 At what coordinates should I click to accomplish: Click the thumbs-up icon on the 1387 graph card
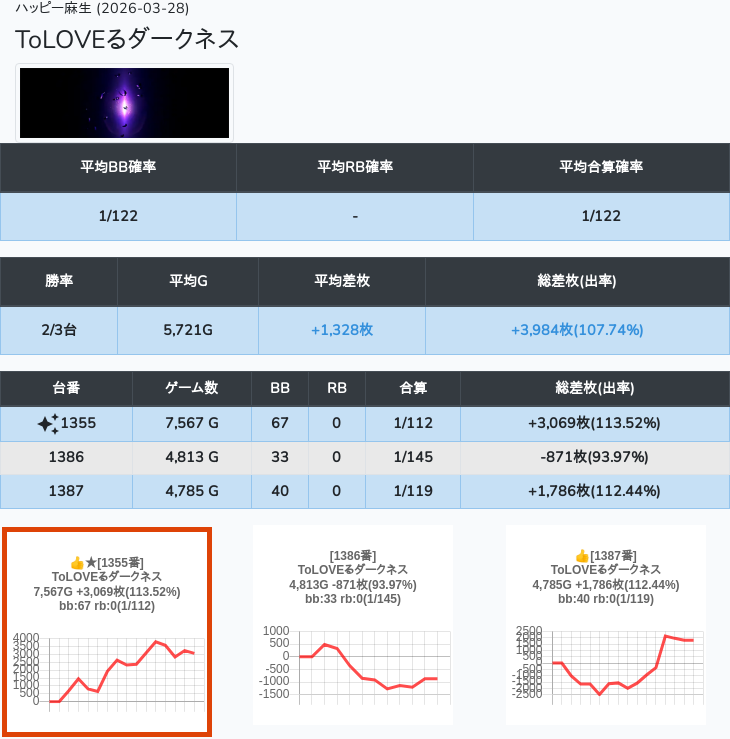(582, 556)
